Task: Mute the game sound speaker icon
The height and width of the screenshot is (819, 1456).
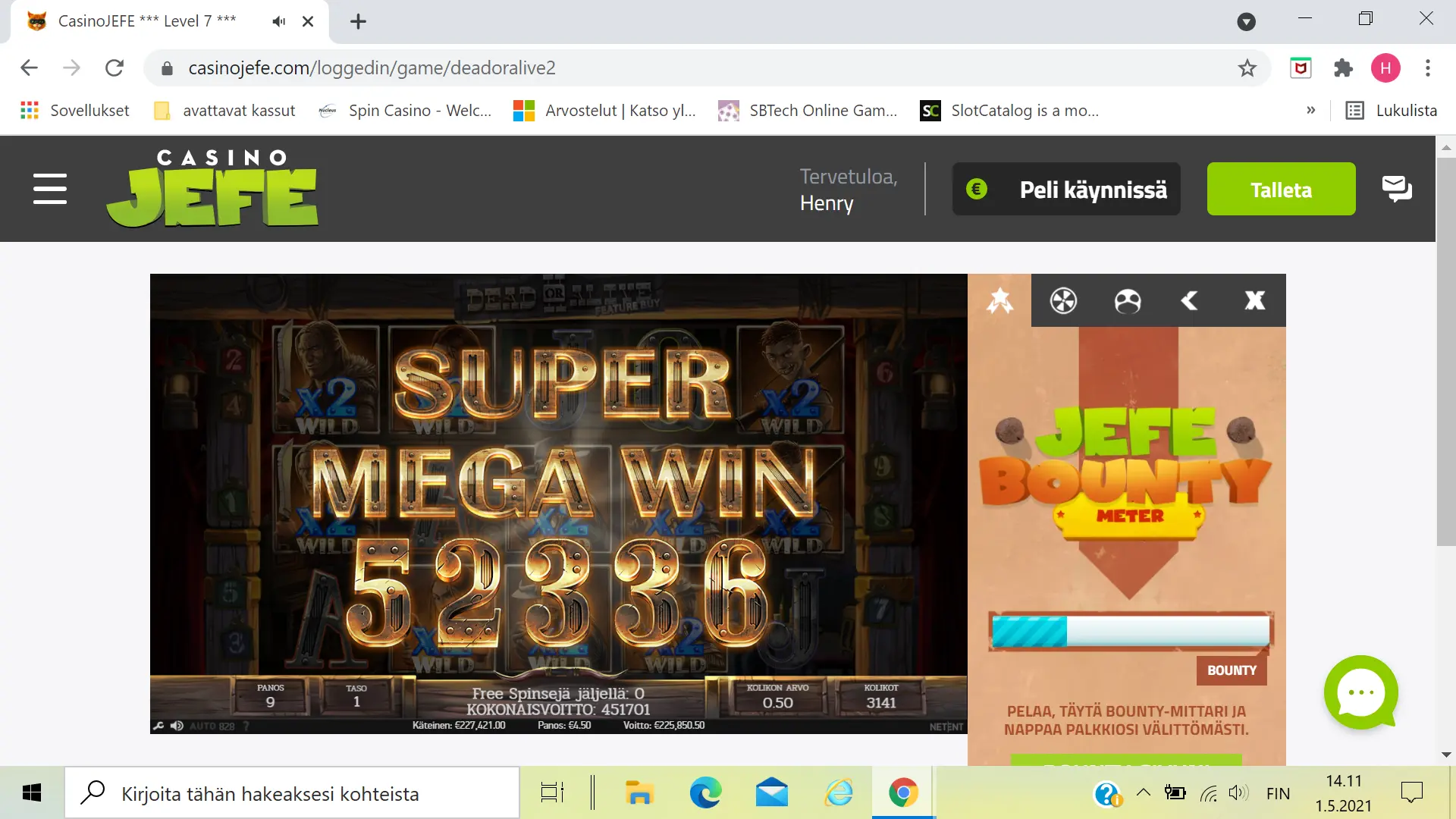Action: (177, 726)
